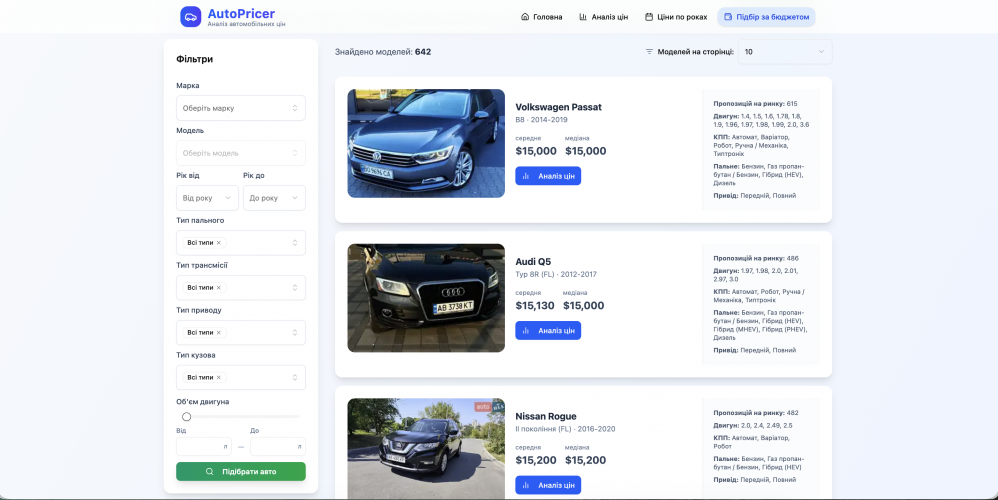Click the chart icon beside Аналіз цін

(583, 17)
